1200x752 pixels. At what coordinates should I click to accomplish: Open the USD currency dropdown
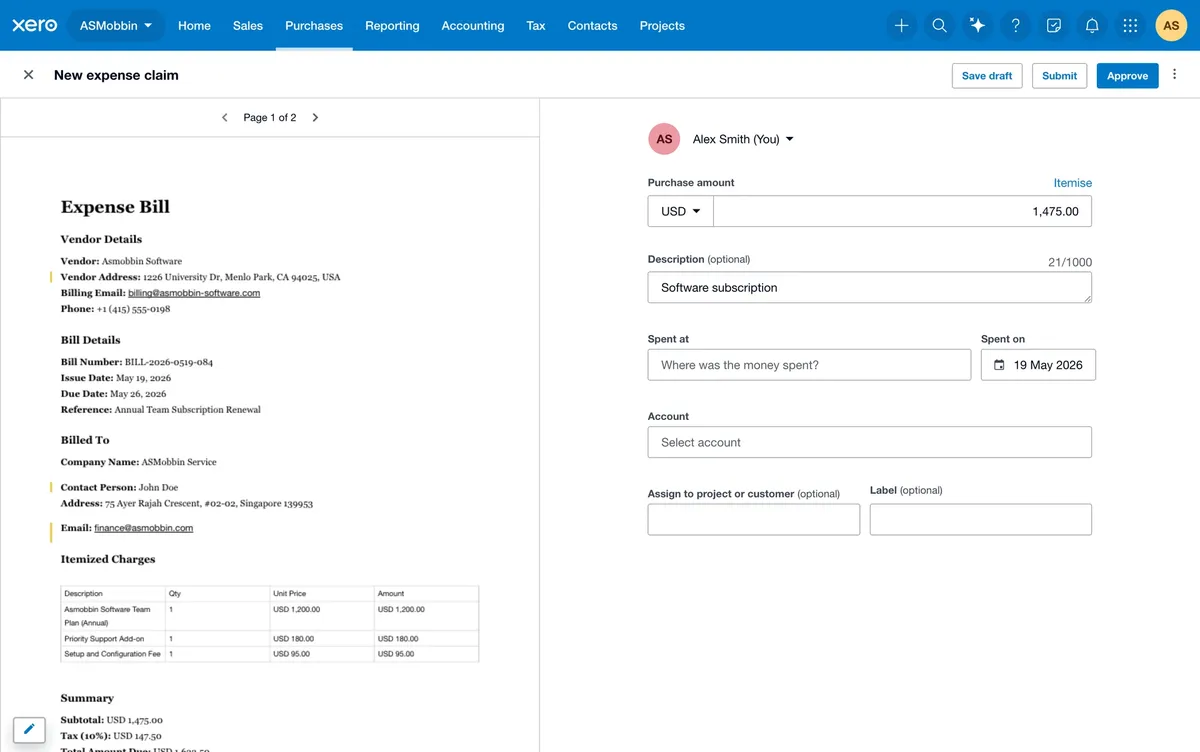click(x=680, y=211)
